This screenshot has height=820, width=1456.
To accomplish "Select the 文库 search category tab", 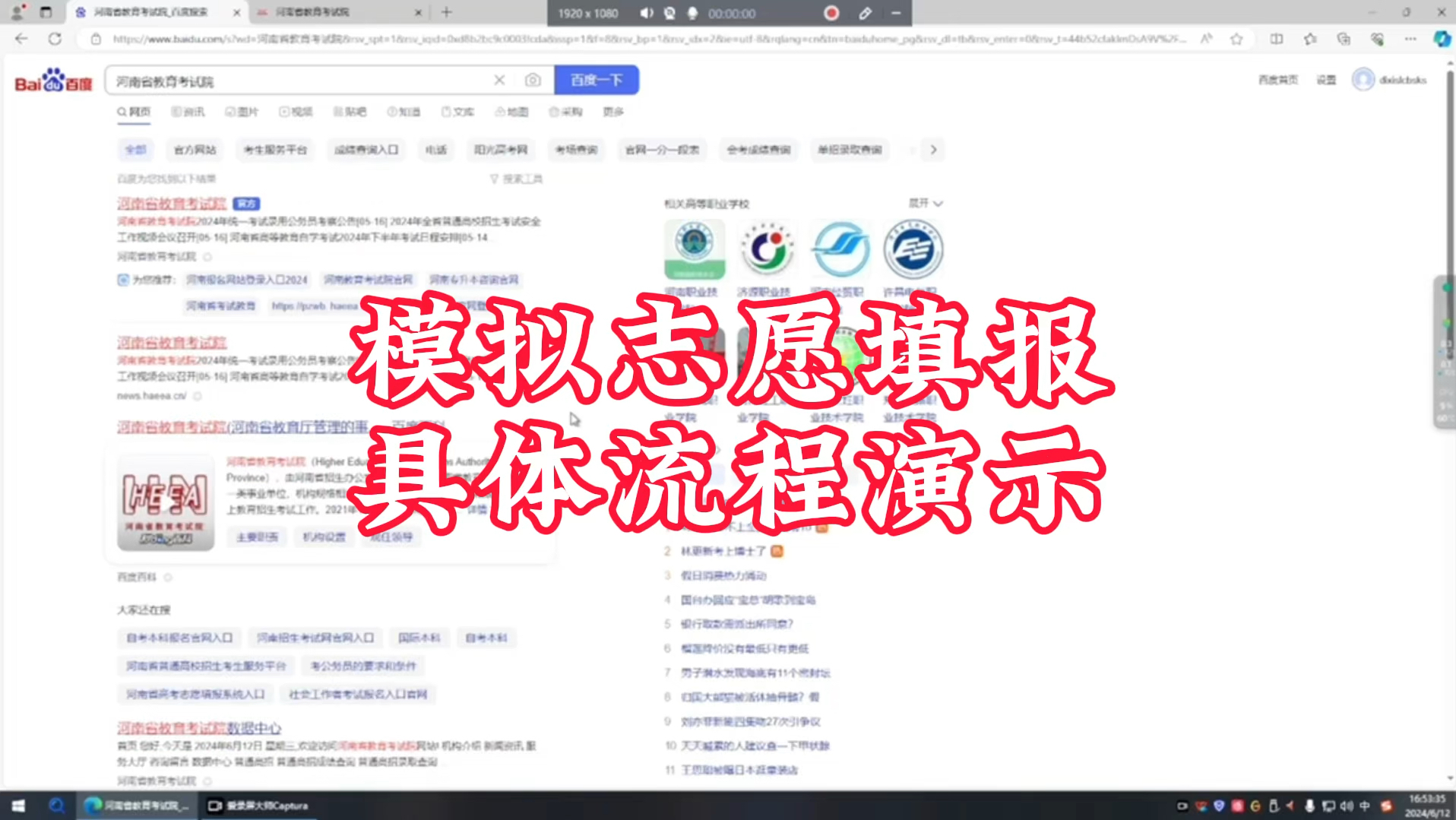I will click(457, 112).
